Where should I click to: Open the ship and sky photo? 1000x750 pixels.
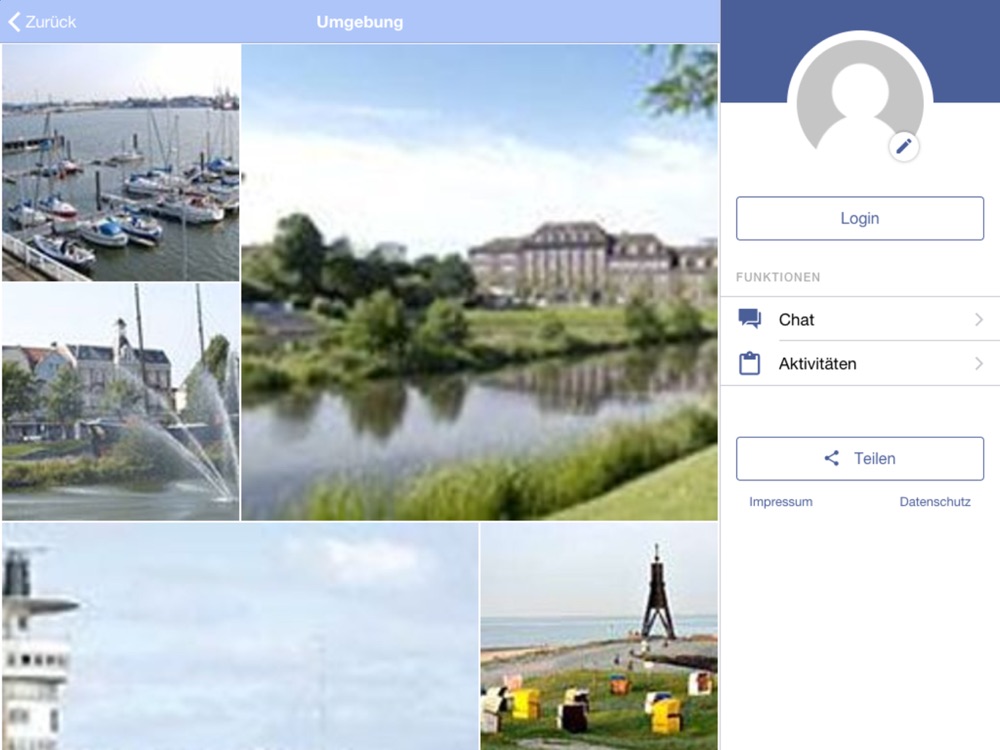click(x=240, y=636)
